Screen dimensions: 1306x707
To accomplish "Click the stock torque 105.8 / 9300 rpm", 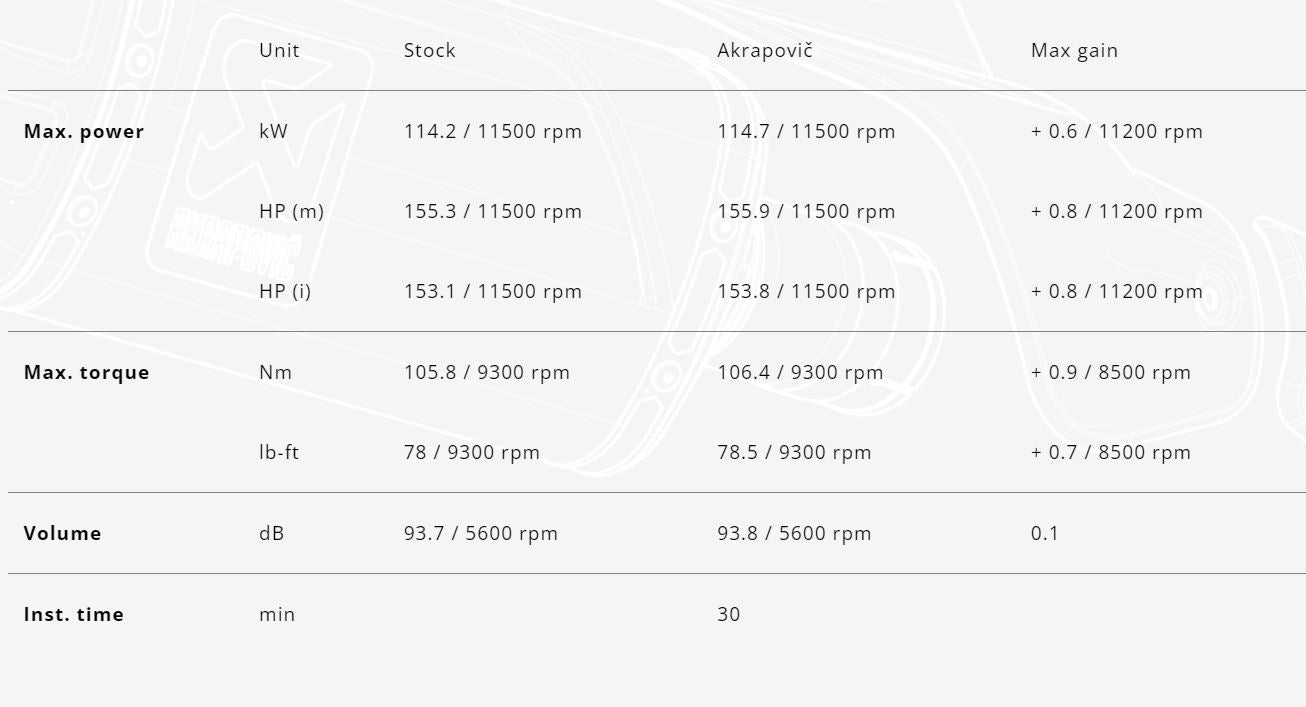I will tap(487, 372).
